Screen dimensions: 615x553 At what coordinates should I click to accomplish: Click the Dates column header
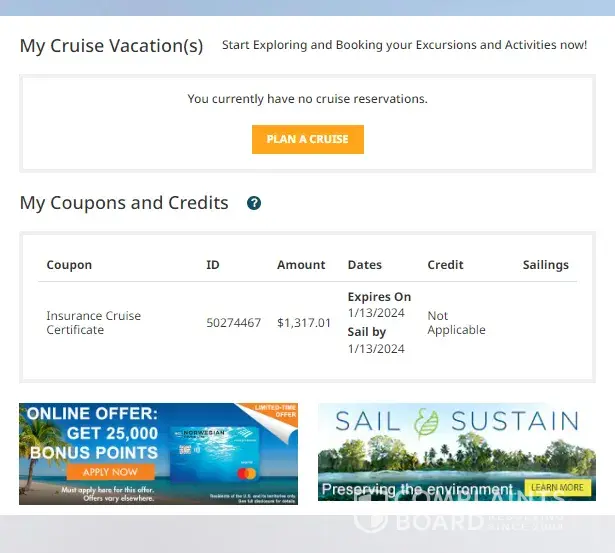pos(365,265)
